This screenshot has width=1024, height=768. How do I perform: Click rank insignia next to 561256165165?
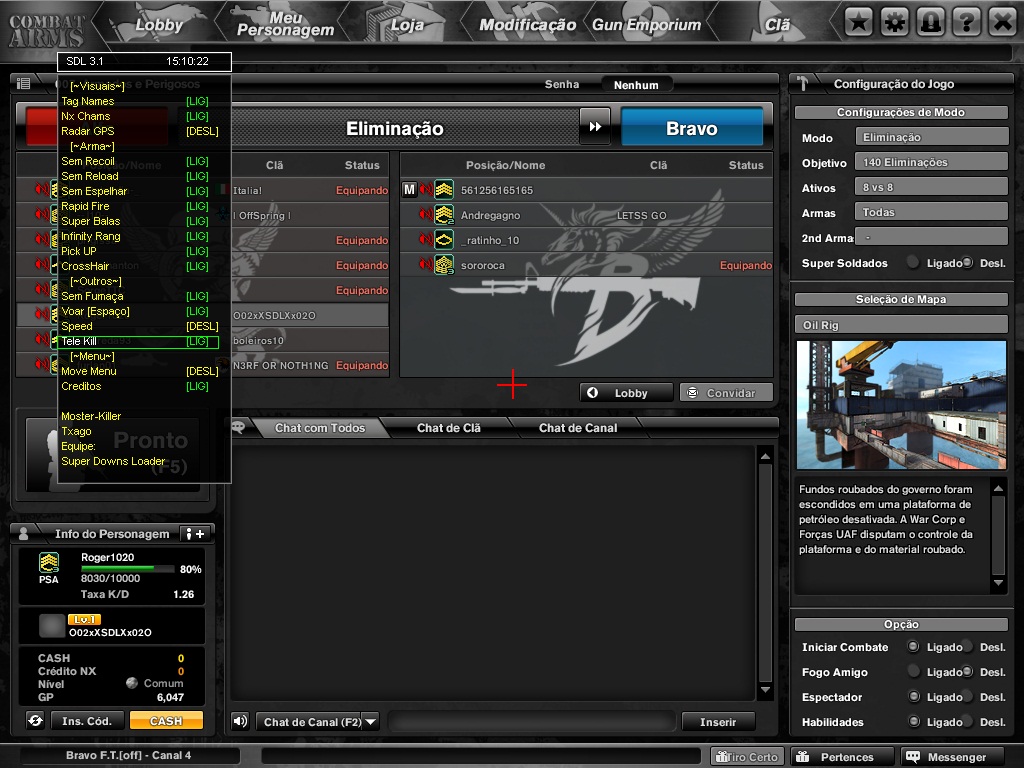444,190
